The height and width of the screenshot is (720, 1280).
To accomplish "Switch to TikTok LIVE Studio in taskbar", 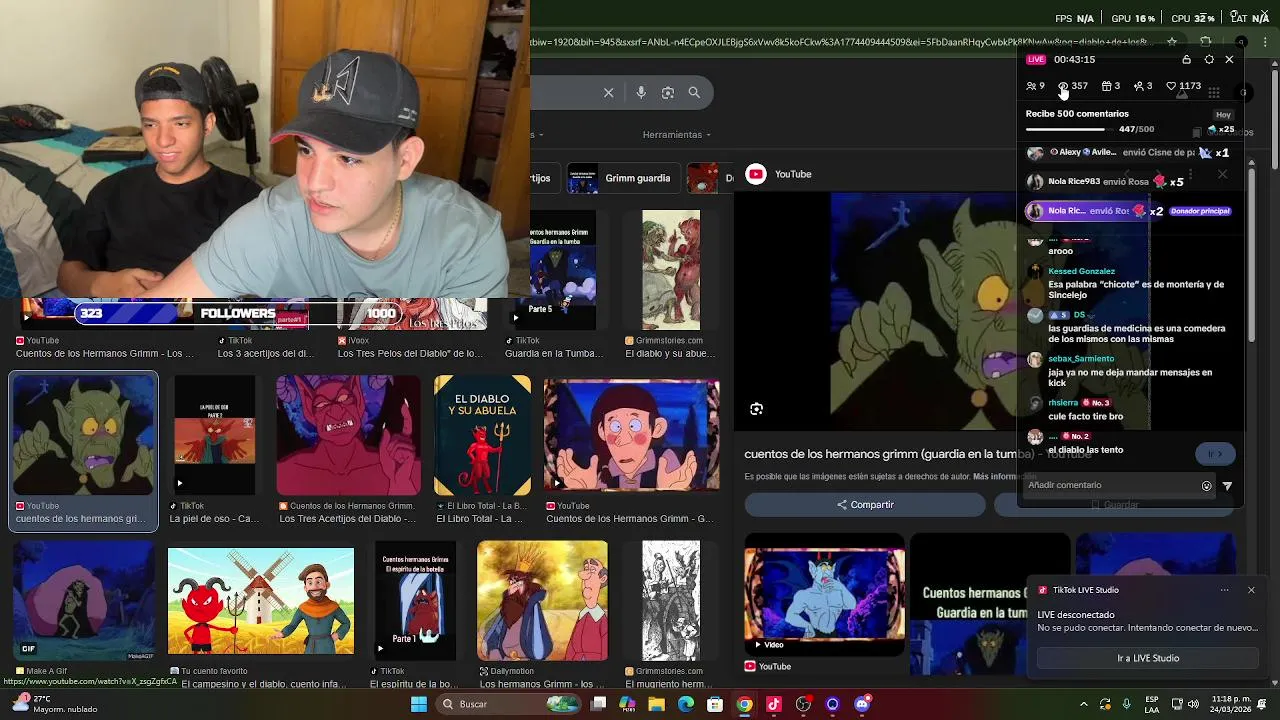I will tap(773, 704).
